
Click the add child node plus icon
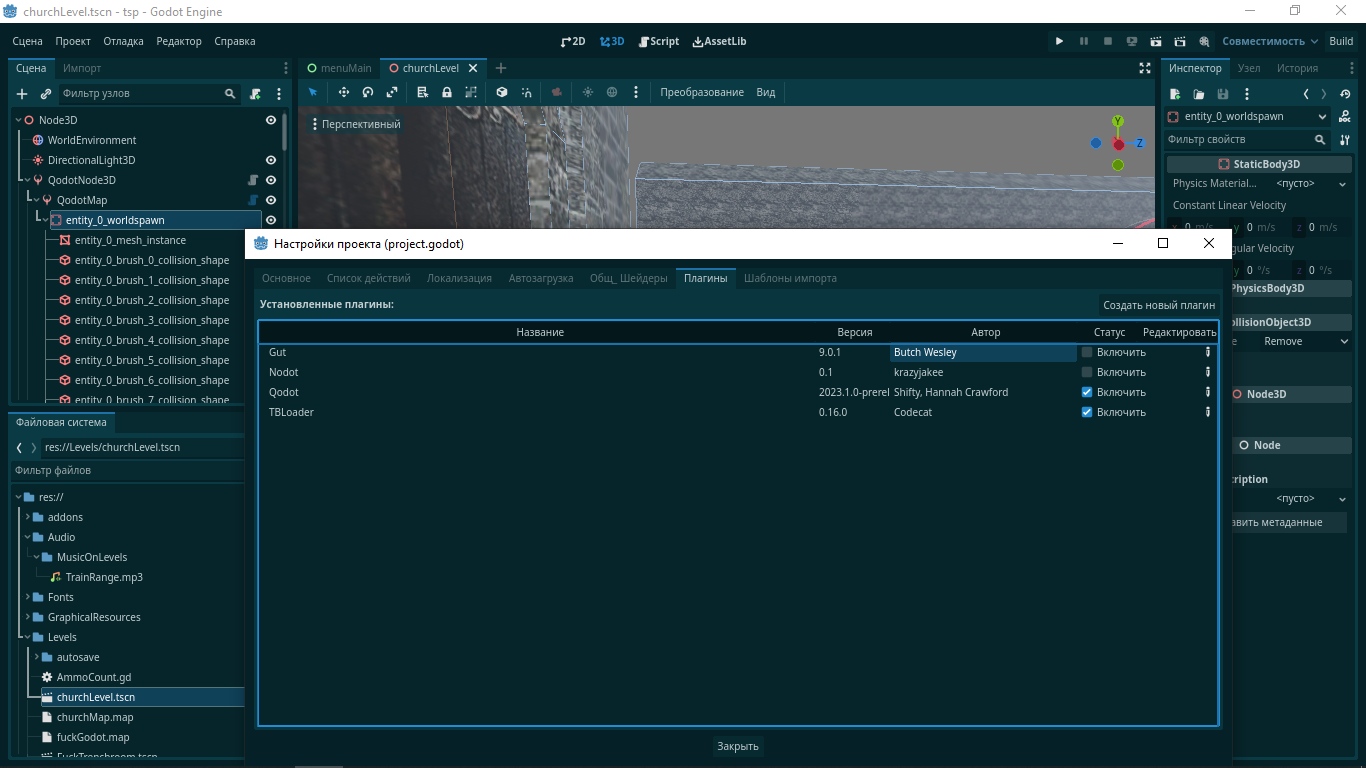click(x=22, y=93)
